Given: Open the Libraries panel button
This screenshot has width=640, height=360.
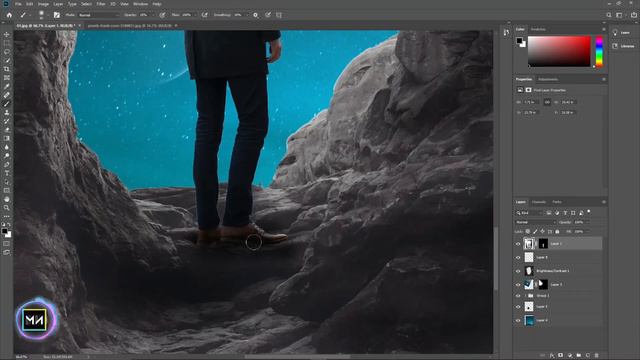Looking at the screenshot, I should [x=623, y=46].
